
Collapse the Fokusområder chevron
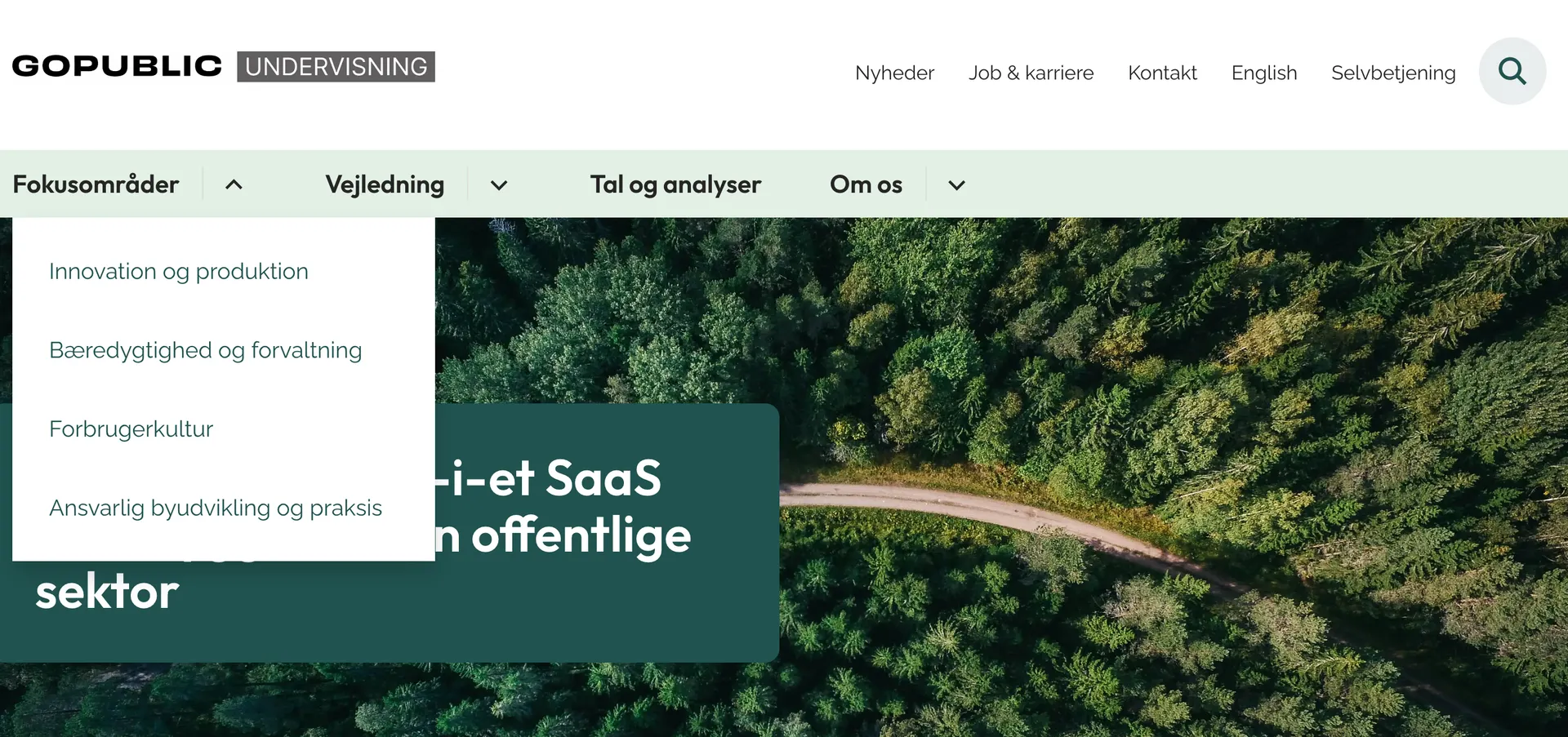tap(234, 184)
